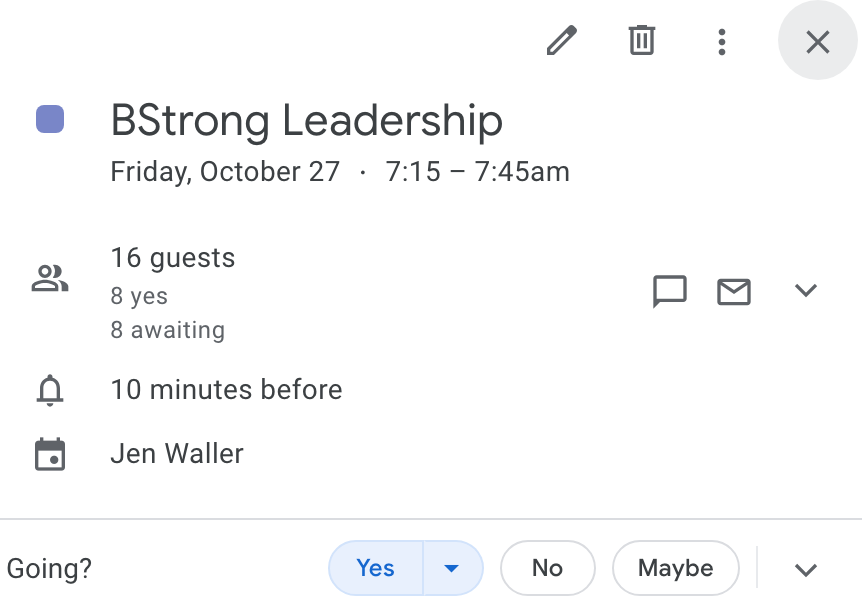Click the chat bubble guests icon

[669, 291]
